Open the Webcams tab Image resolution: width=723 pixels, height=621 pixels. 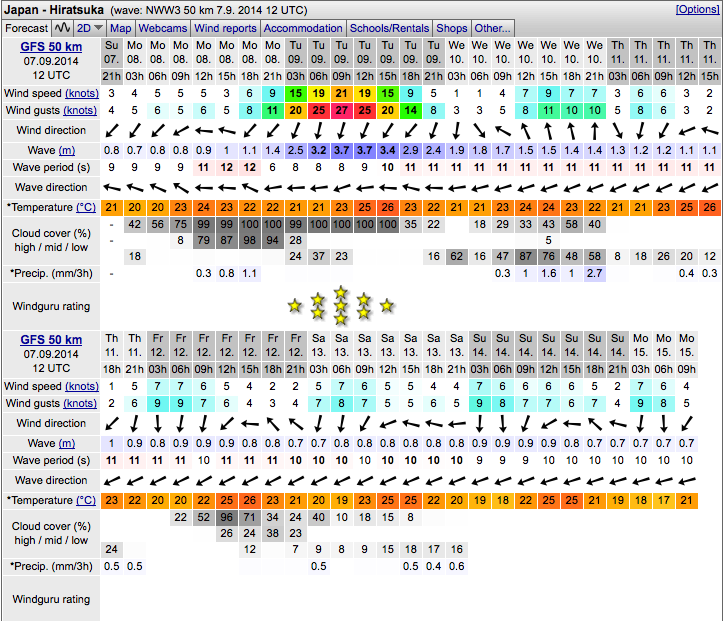[162, 28]
